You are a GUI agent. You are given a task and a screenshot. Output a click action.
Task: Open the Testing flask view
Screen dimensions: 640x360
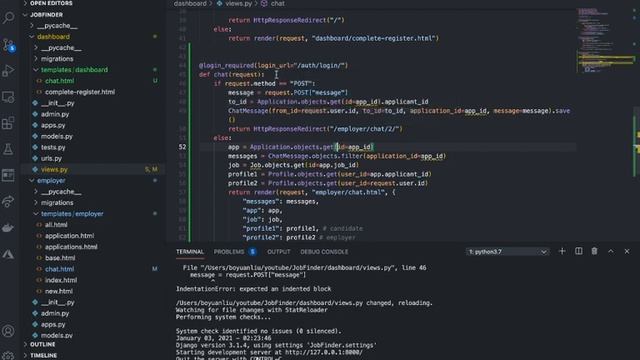9,149
